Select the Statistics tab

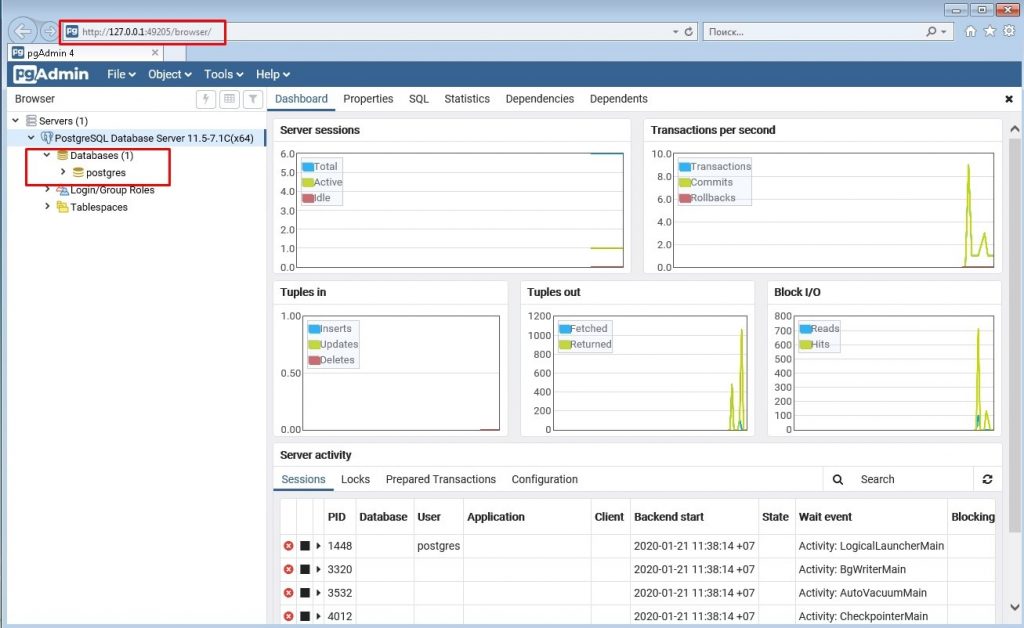(467, 99)
